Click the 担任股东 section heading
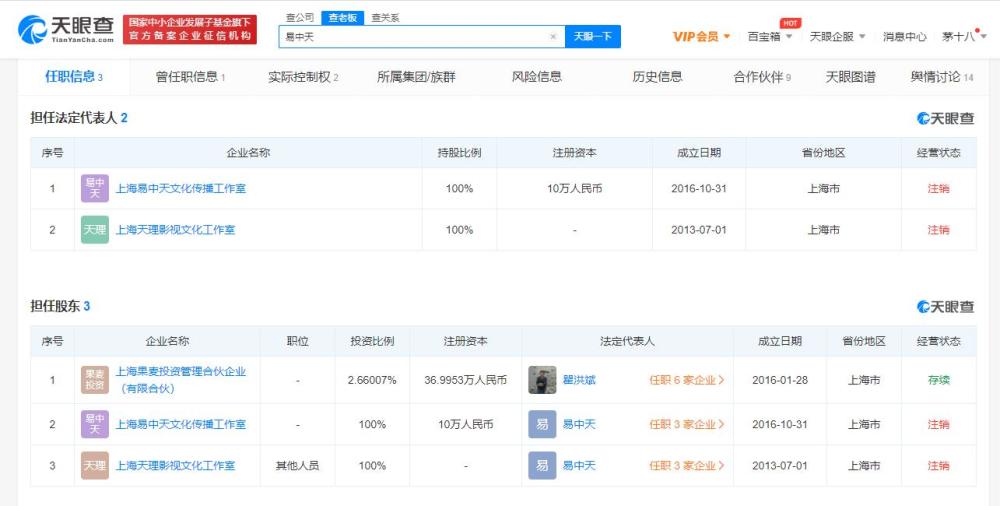 [x=60, y=306]
